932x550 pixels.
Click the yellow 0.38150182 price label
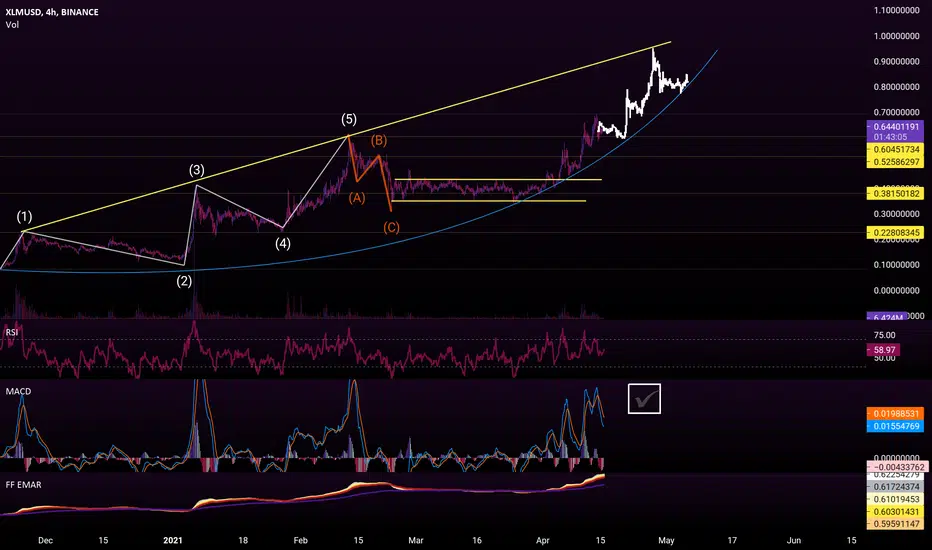pyautogui.click(x=895, y=193)
